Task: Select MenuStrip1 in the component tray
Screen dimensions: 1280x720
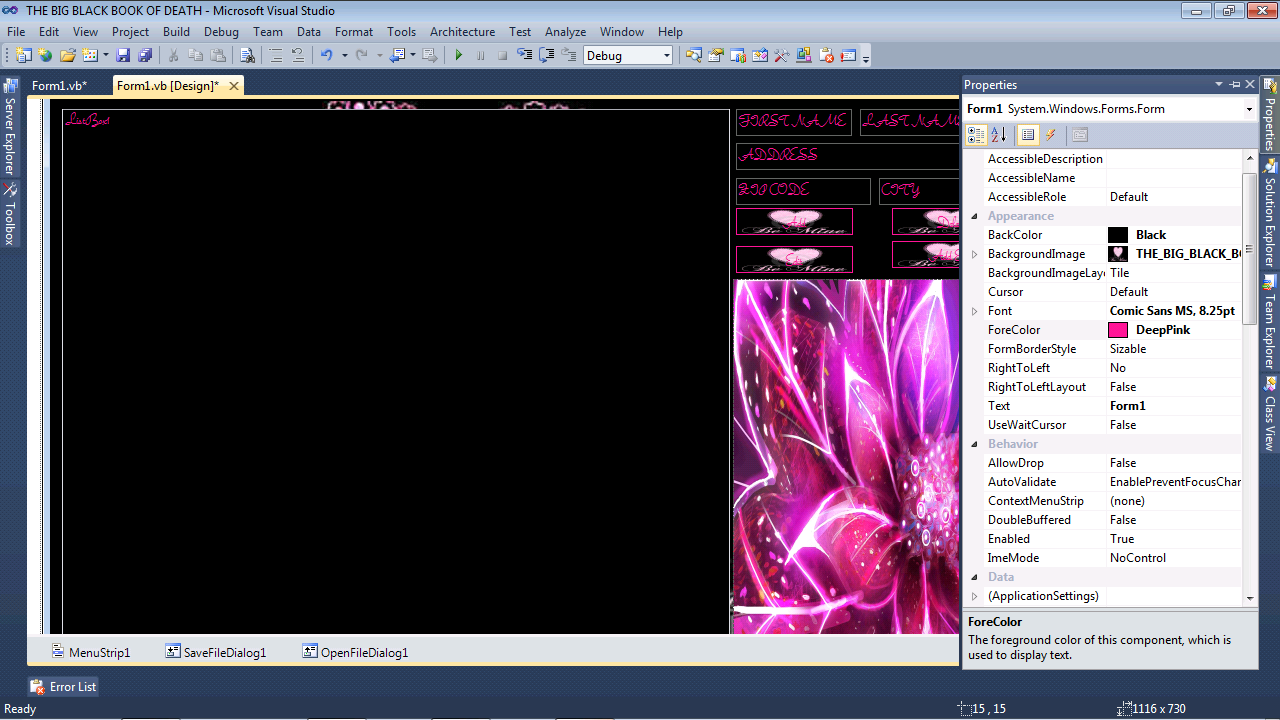Action: pyautogui.click(x=91, y=652)
